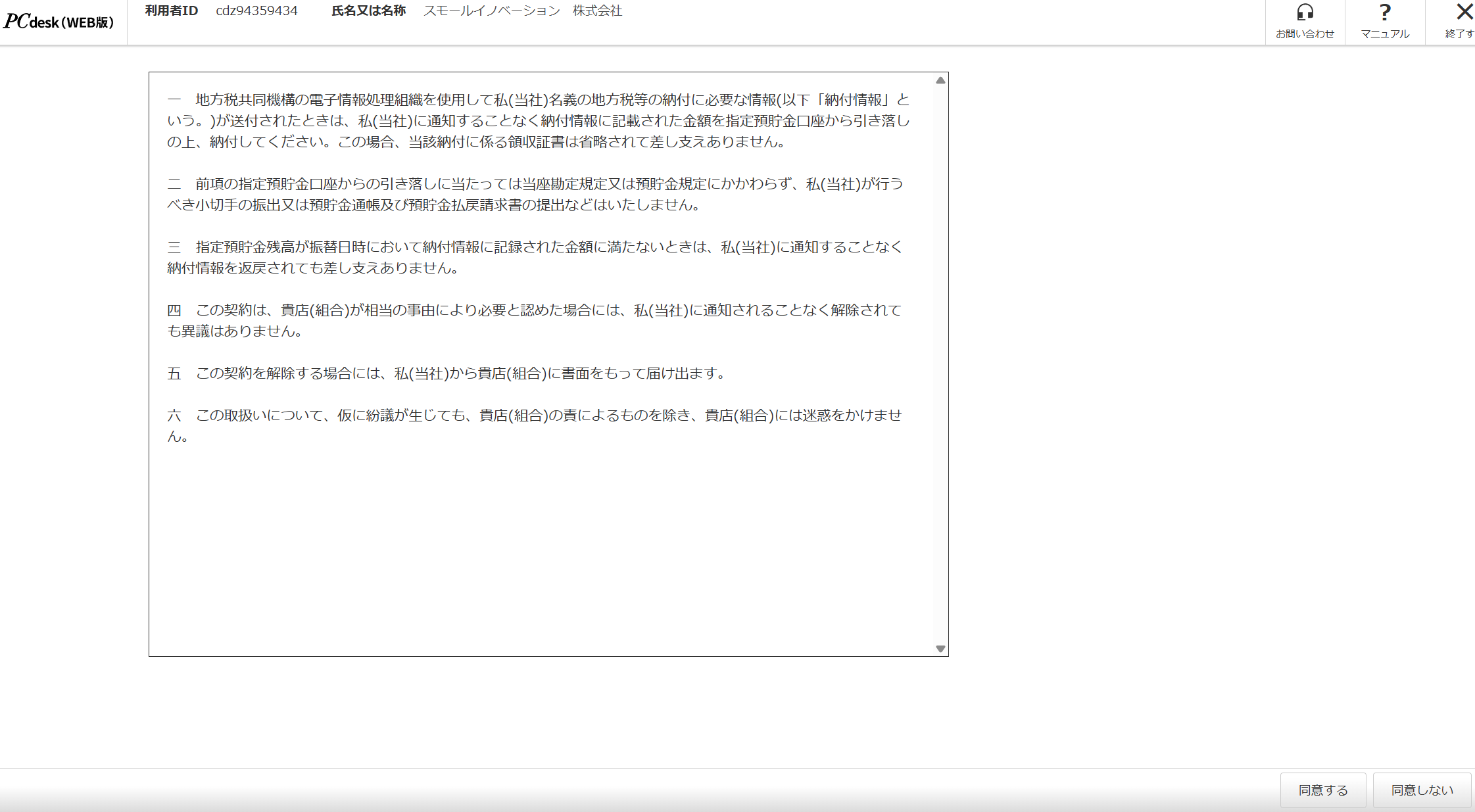Image resolution: width=1475 pixels, height=812 pixels.
Task: Click the 氏名又は名称 label in the header
Action: click(x=368, y=11)
